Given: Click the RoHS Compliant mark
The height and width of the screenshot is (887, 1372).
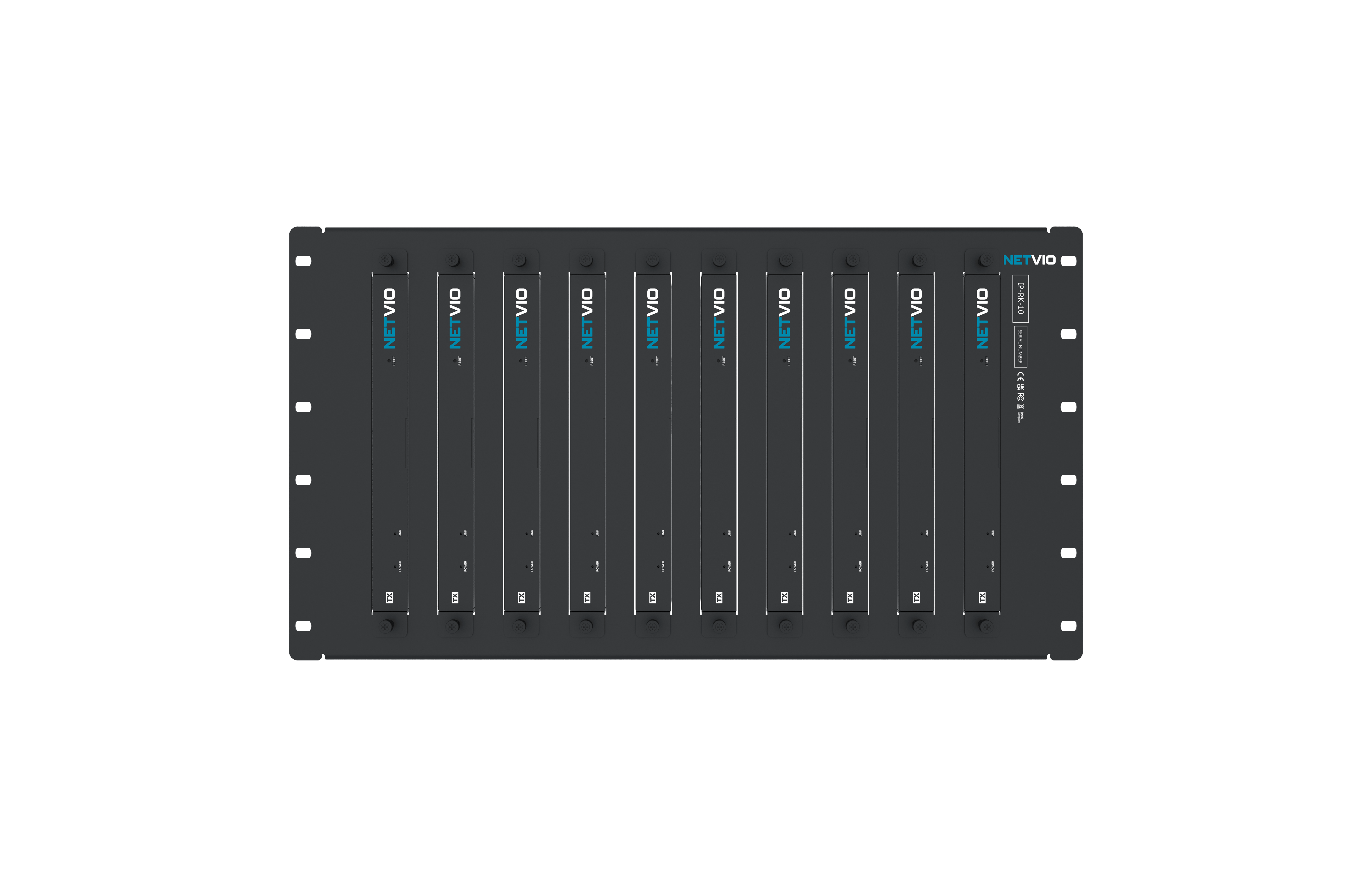Looking at the screenshot, I should click(1020, 418).
